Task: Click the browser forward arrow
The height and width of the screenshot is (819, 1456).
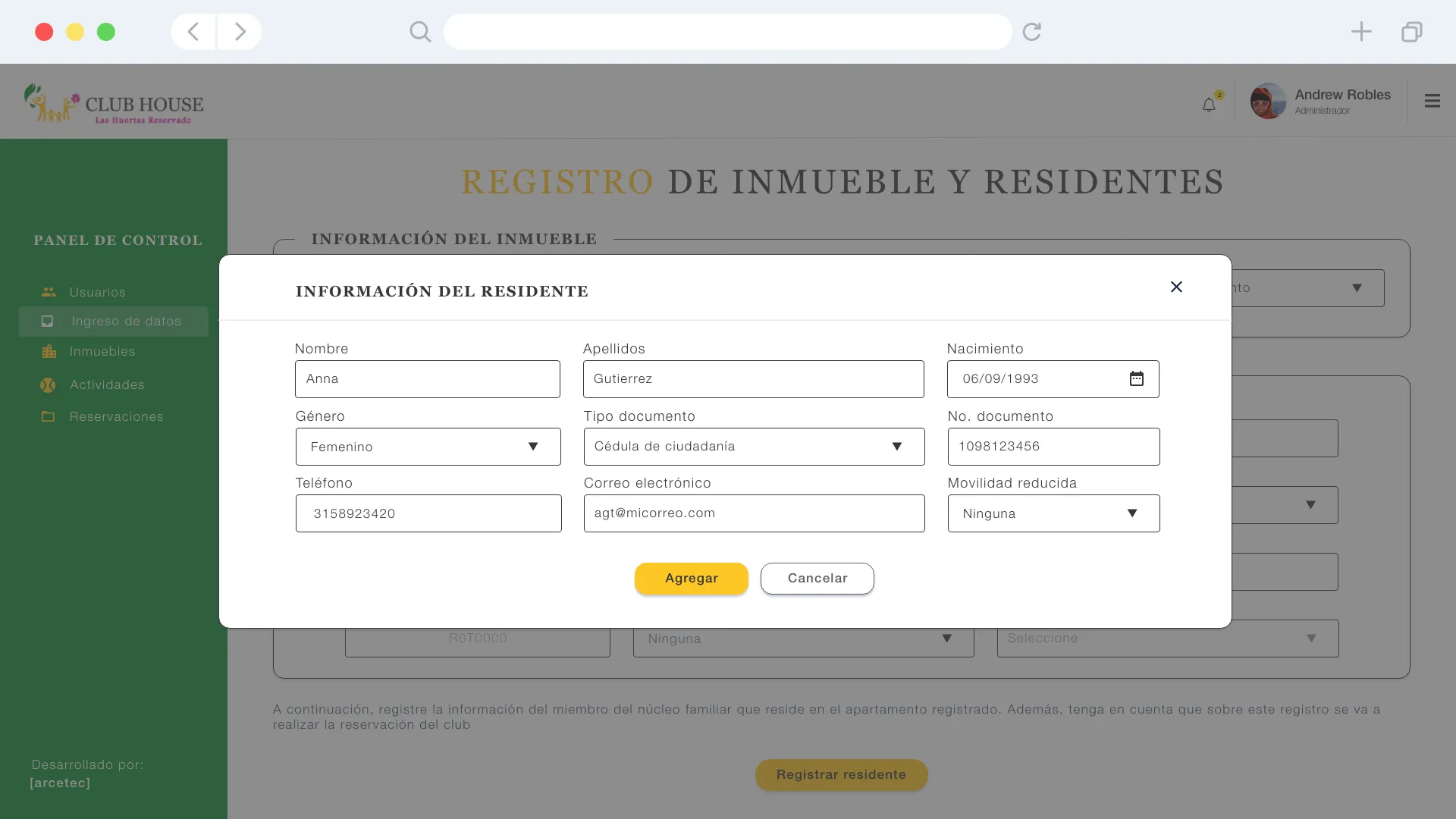Action: point(240,32)
